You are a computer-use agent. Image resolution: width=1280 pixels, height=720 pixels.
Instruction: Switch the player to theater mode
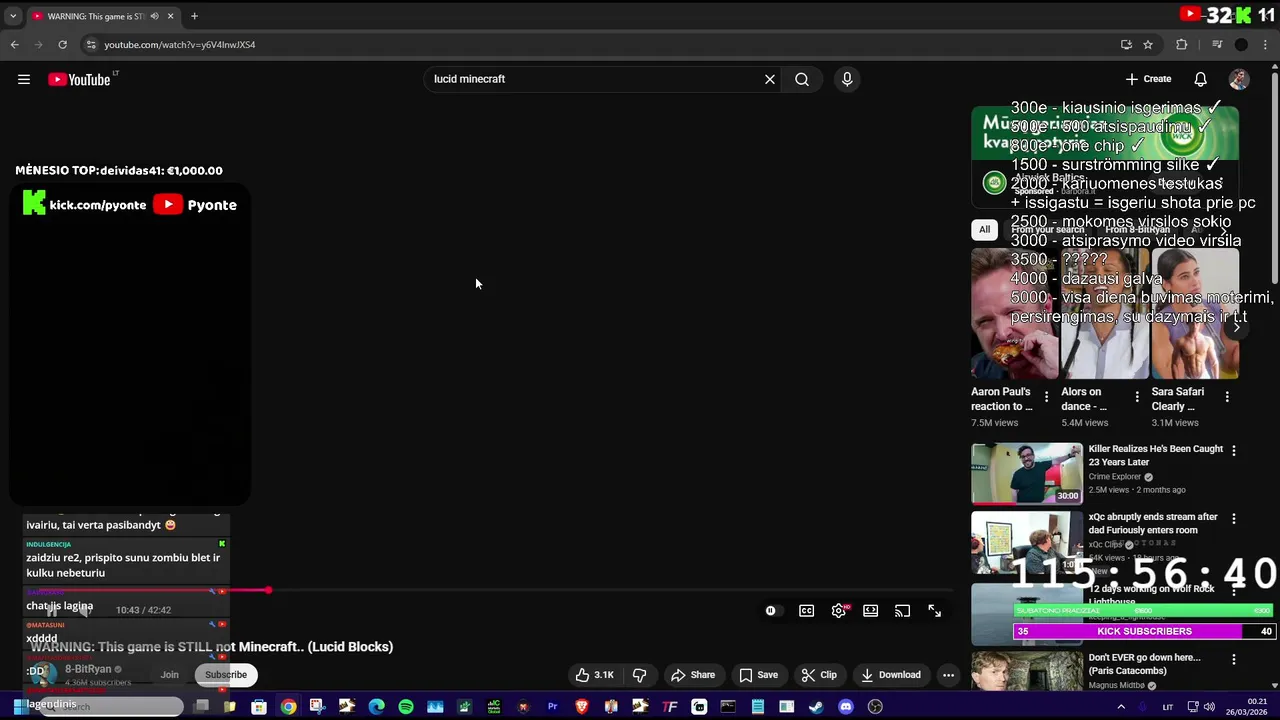tap(871, 610)
